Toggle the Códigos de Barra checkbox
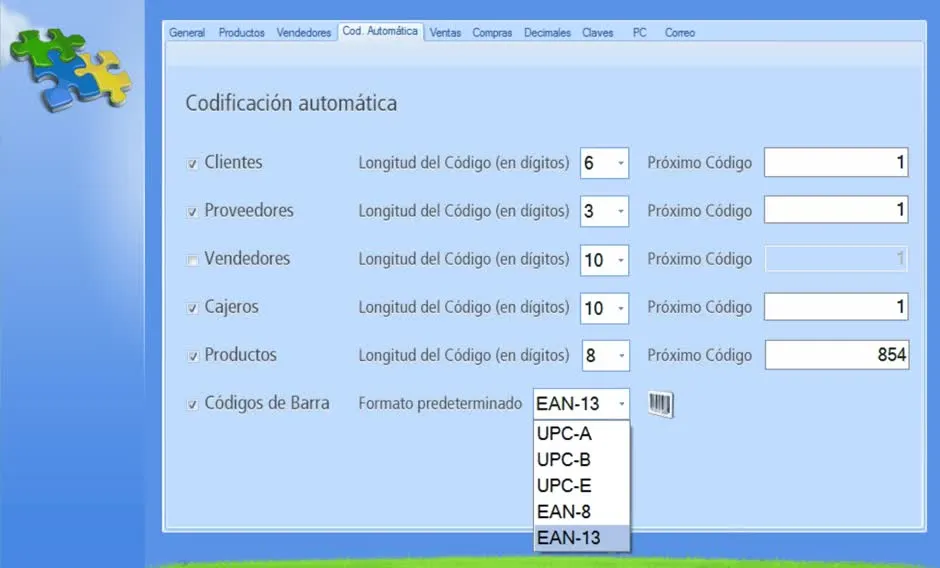Viewport: 940px width, 568px height. [192, 404]
